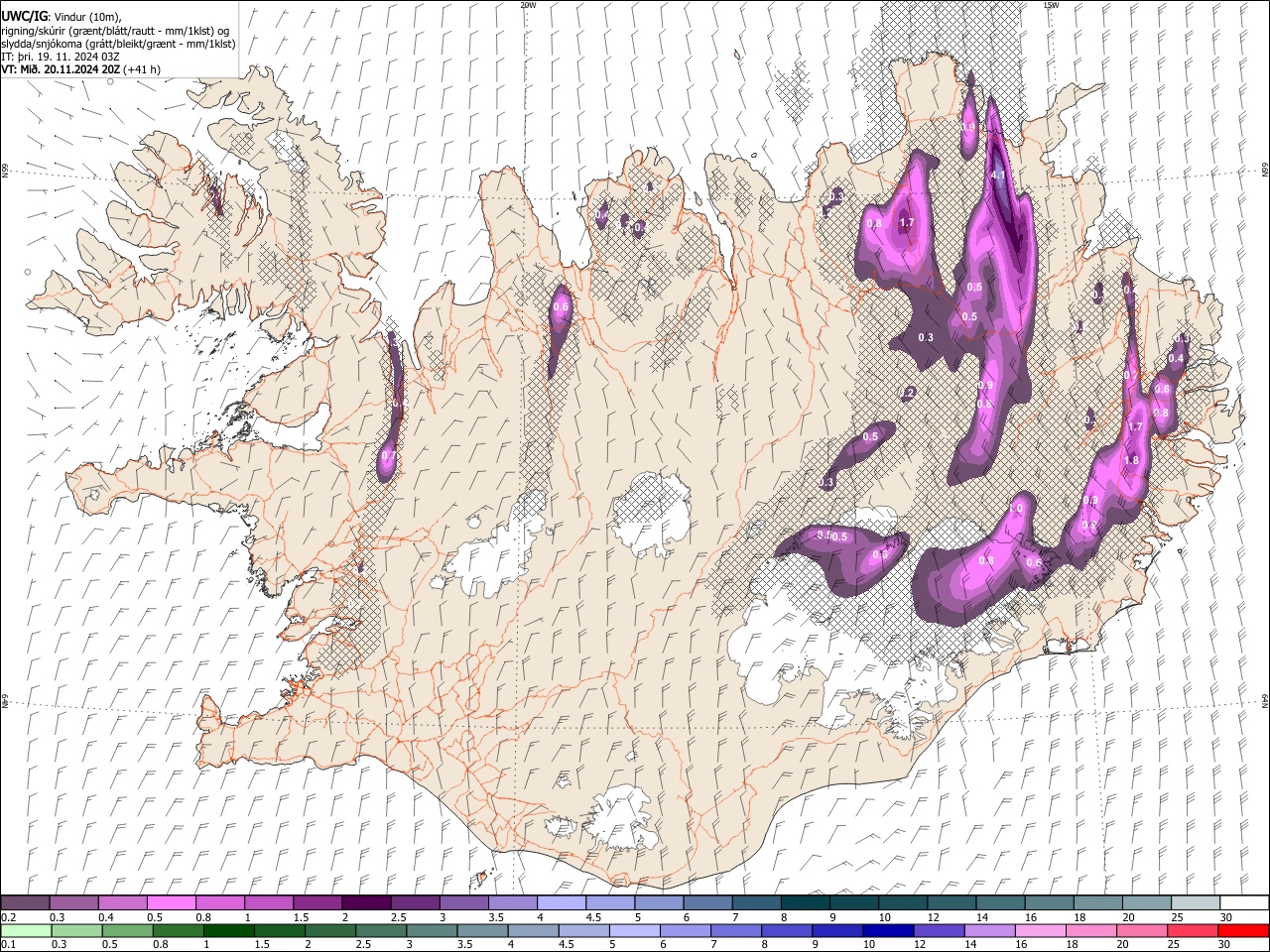Click the "(+41 h)" forecast offset text
This screenshot has height=952, width=1270.
[143, 69]
